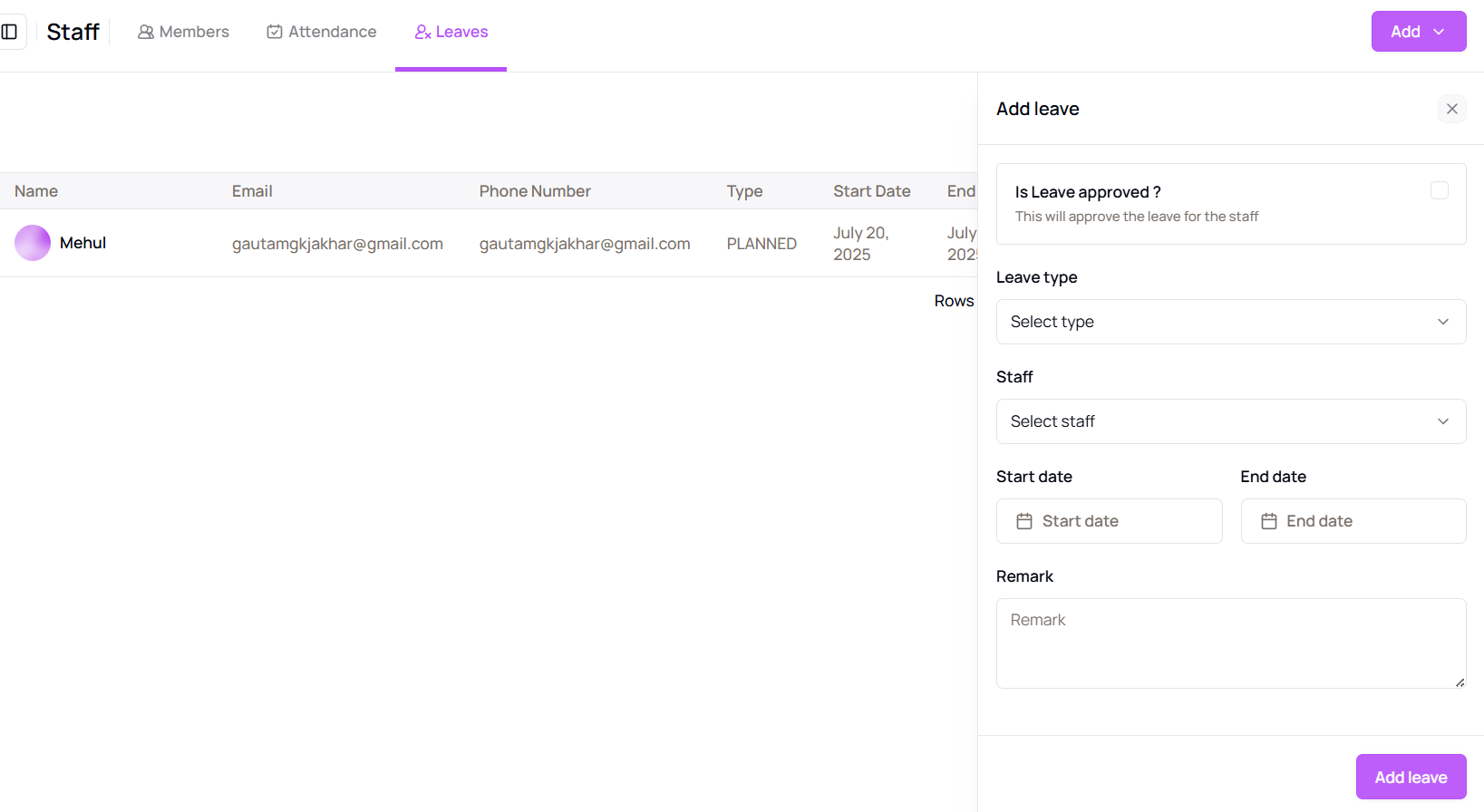Toggle the sidebar panel icon

point(10,32)
